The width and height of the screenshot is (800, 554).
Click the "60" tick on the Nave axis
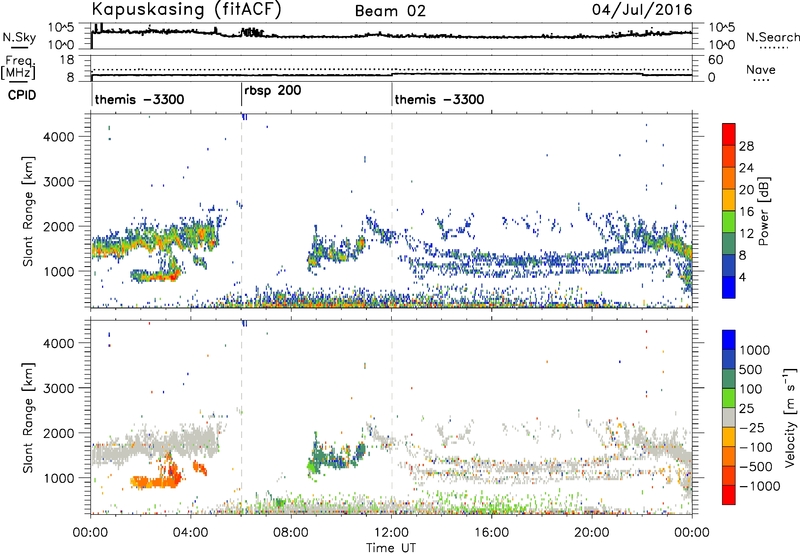[716, 60]
